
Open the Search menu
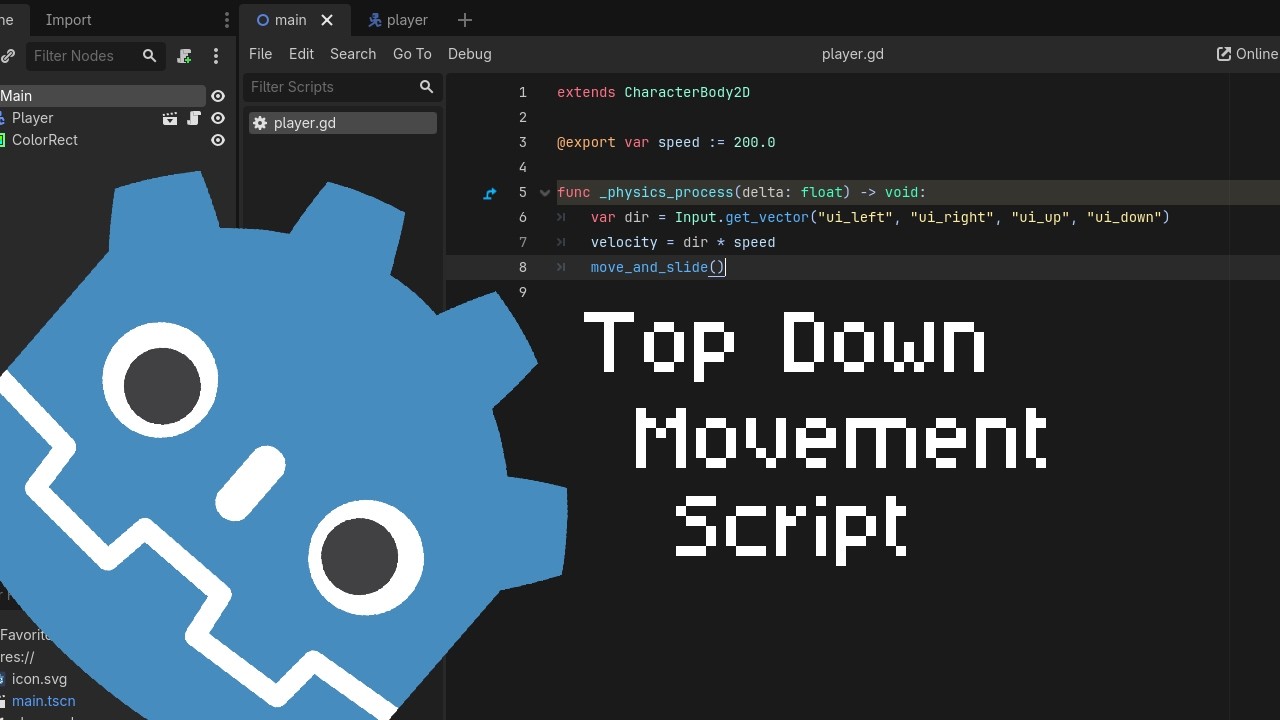[353, 54]
